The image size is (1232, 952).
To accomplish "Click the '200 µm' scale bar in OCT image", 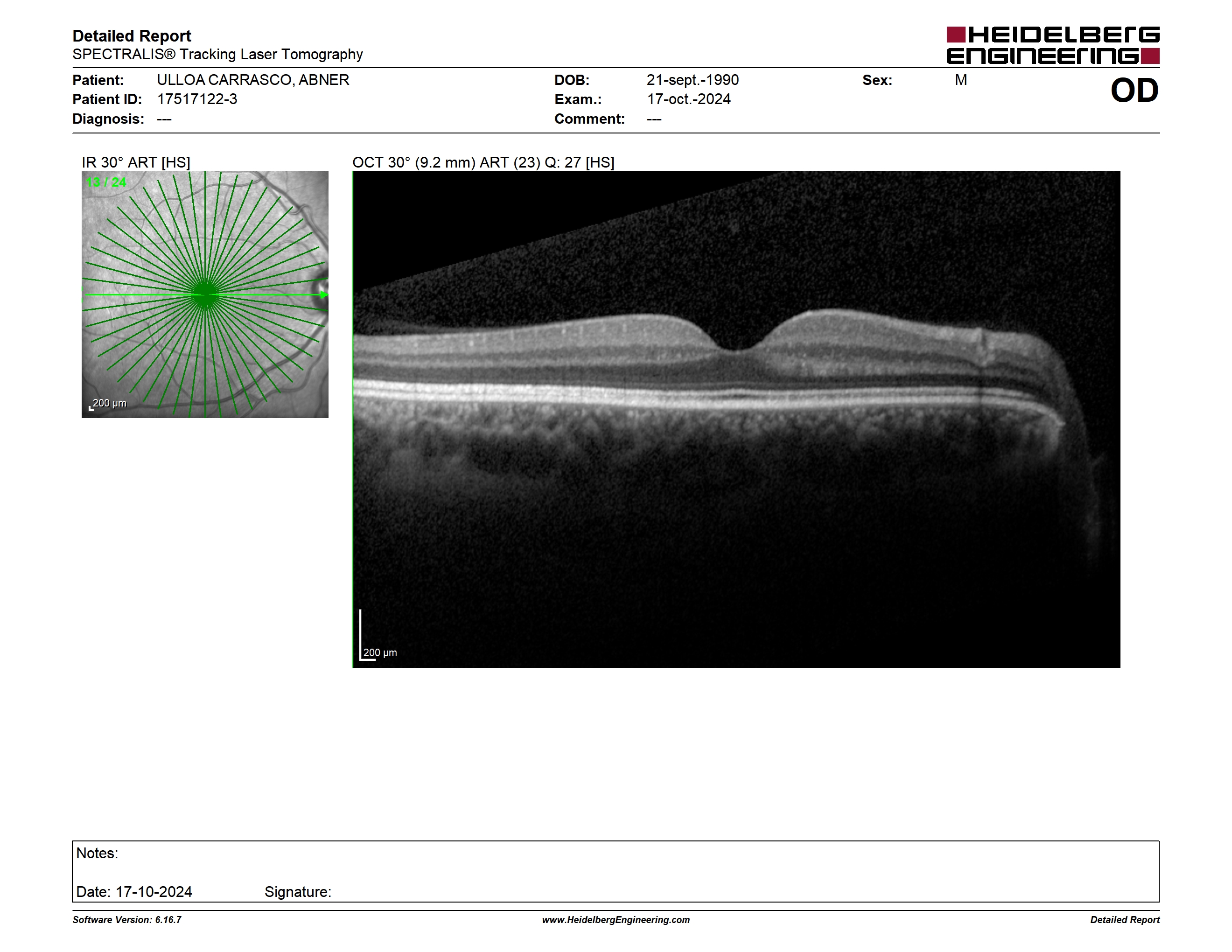I will (x=378, y=636).
